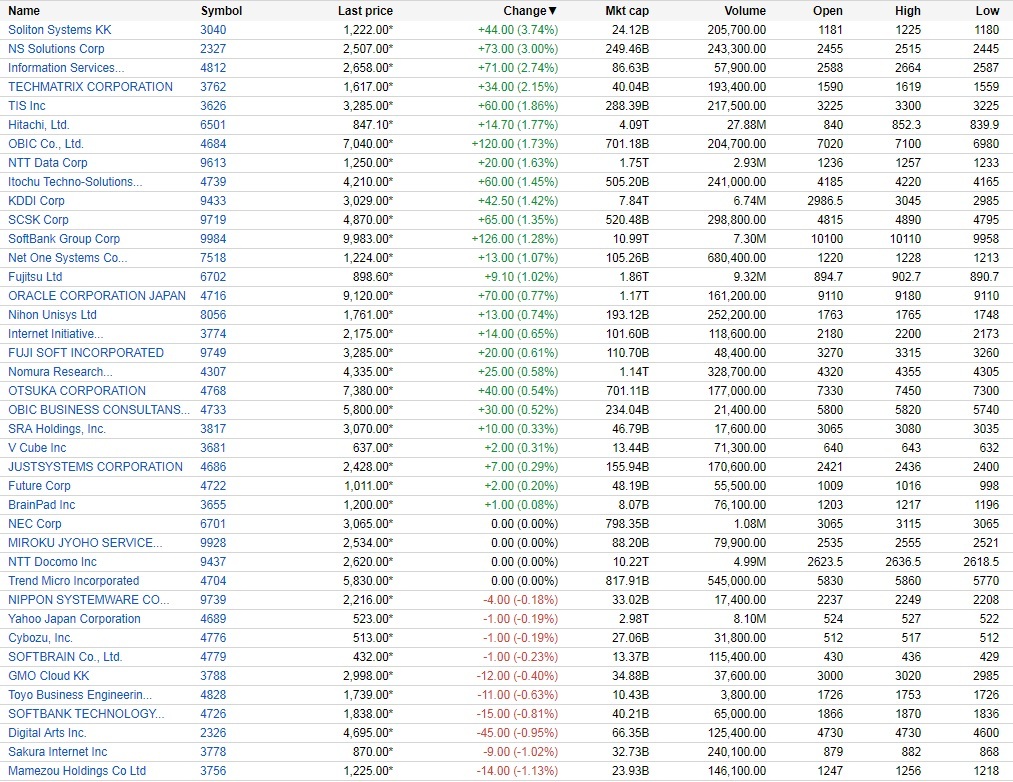Open SoftBank Group Corp link
Viewport: 1013px width, 782px height.
click(64, 239)
